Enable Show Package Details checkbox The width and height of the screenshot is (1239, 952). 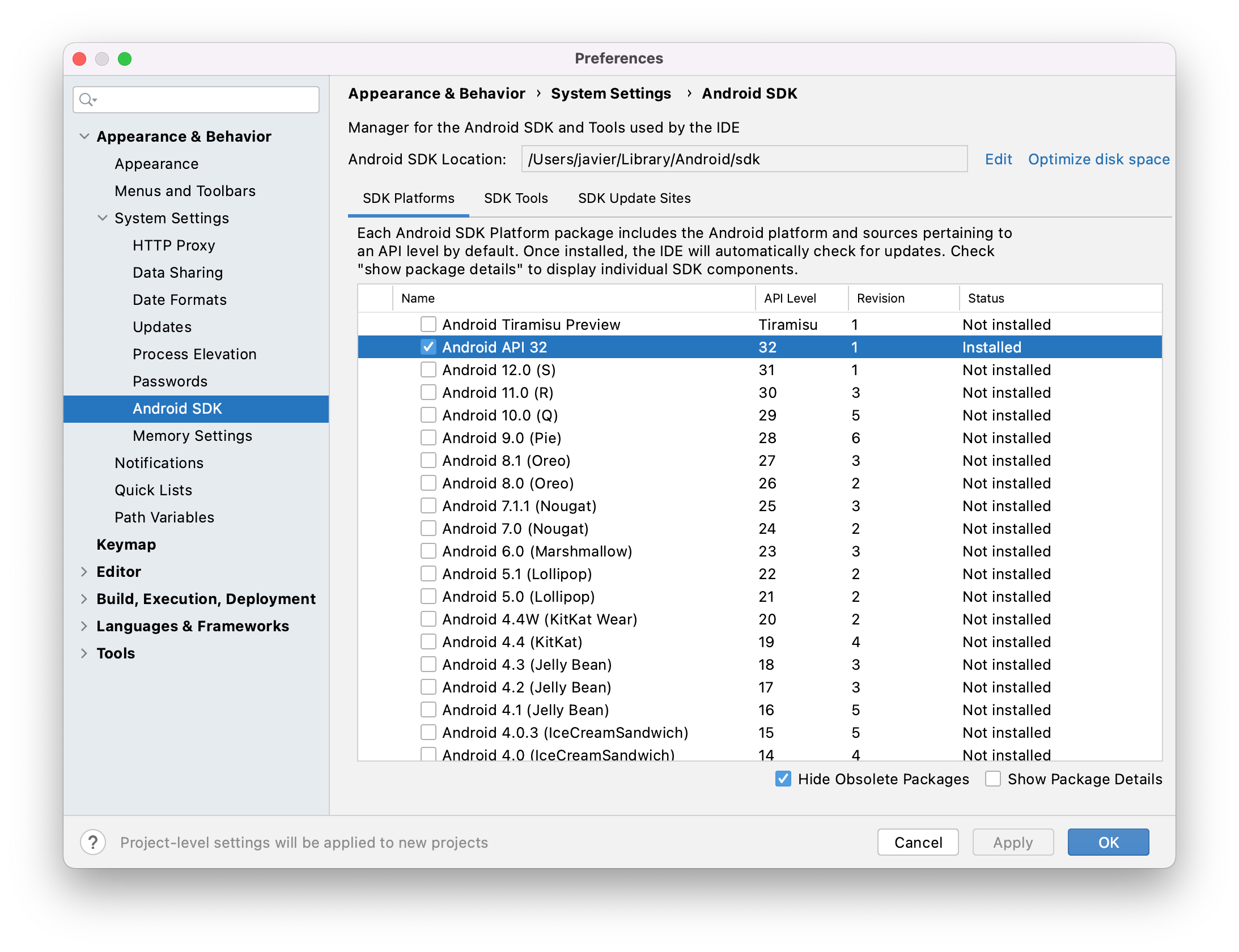tap(993, 779)
